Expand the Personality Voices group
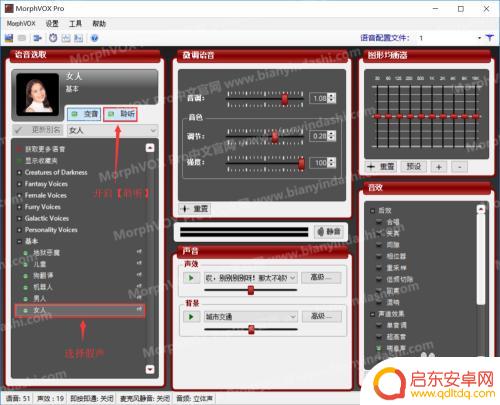 pyautogui.click(x=19, y=230)
